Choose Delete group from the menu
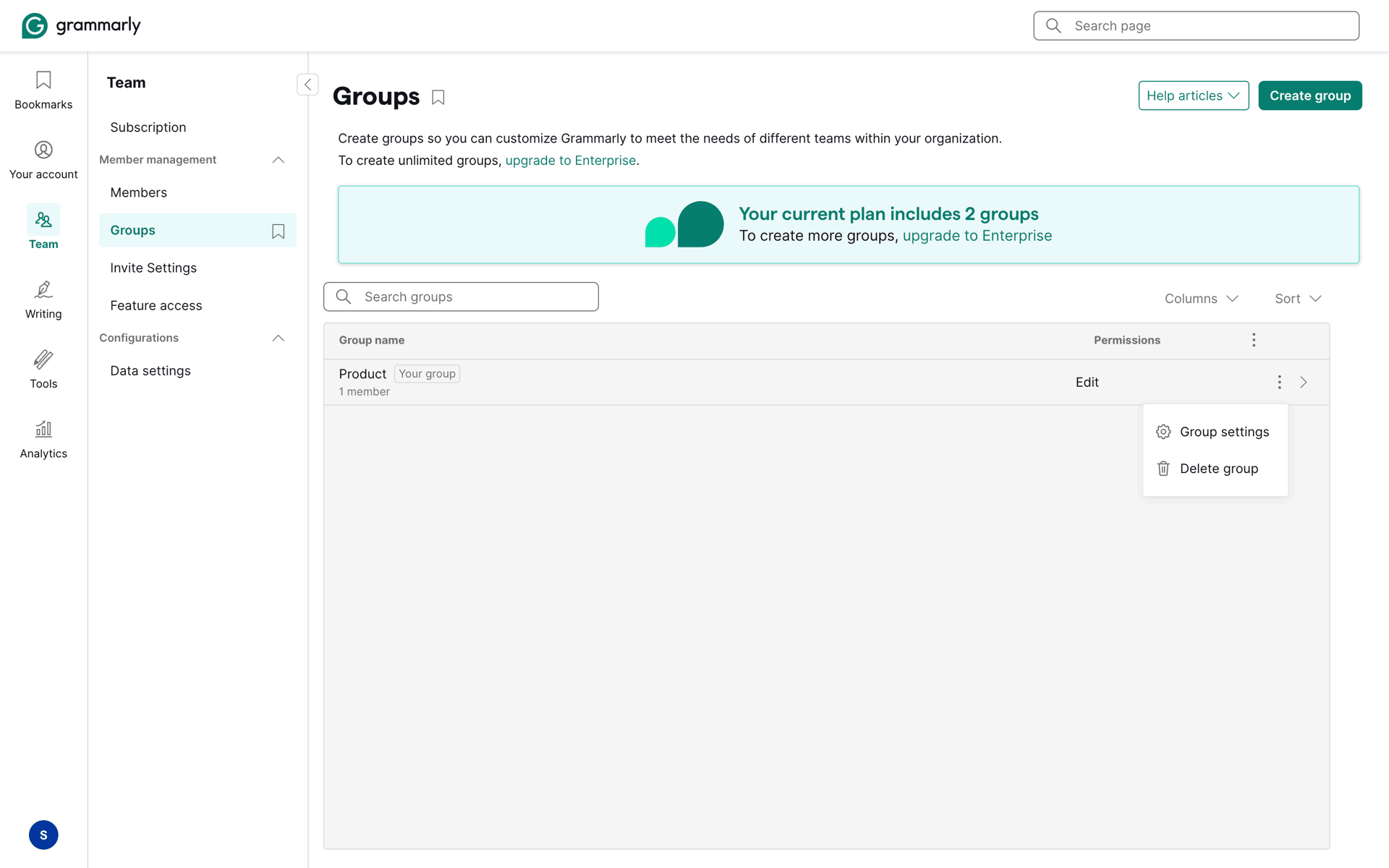The height and width of the screenshot is (868, 1389). click(1215, 469)
